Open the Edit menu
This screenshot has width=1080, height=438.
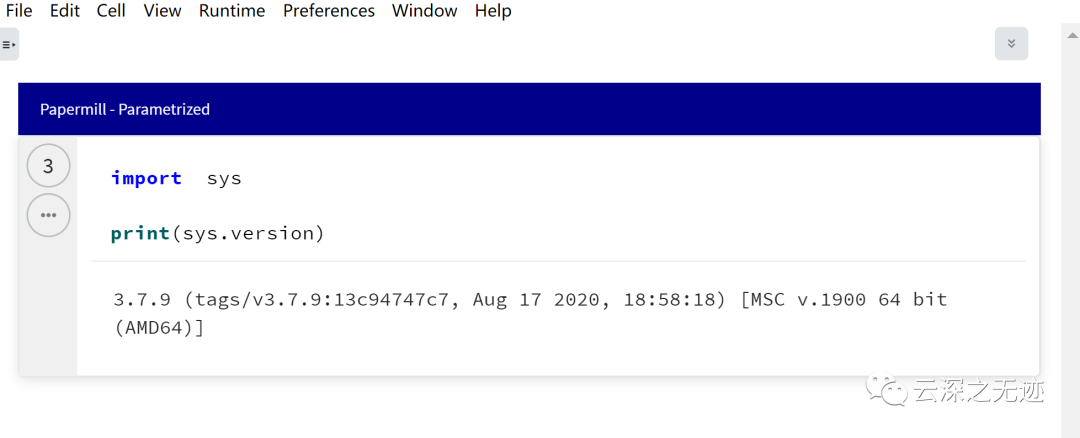pos(64,11)
